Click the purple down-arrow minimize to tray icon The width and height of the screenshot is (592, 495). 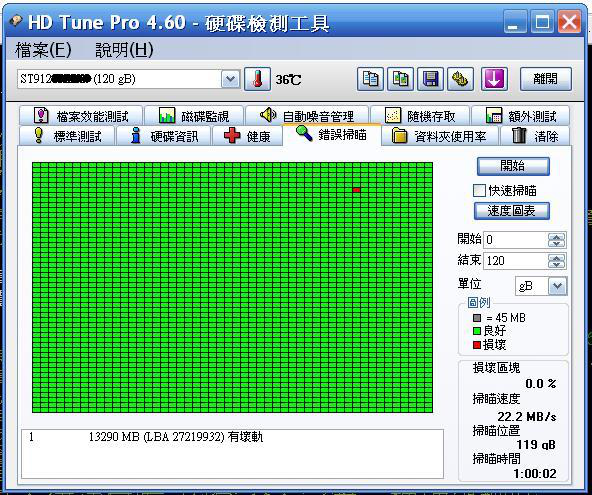[494, 79]
